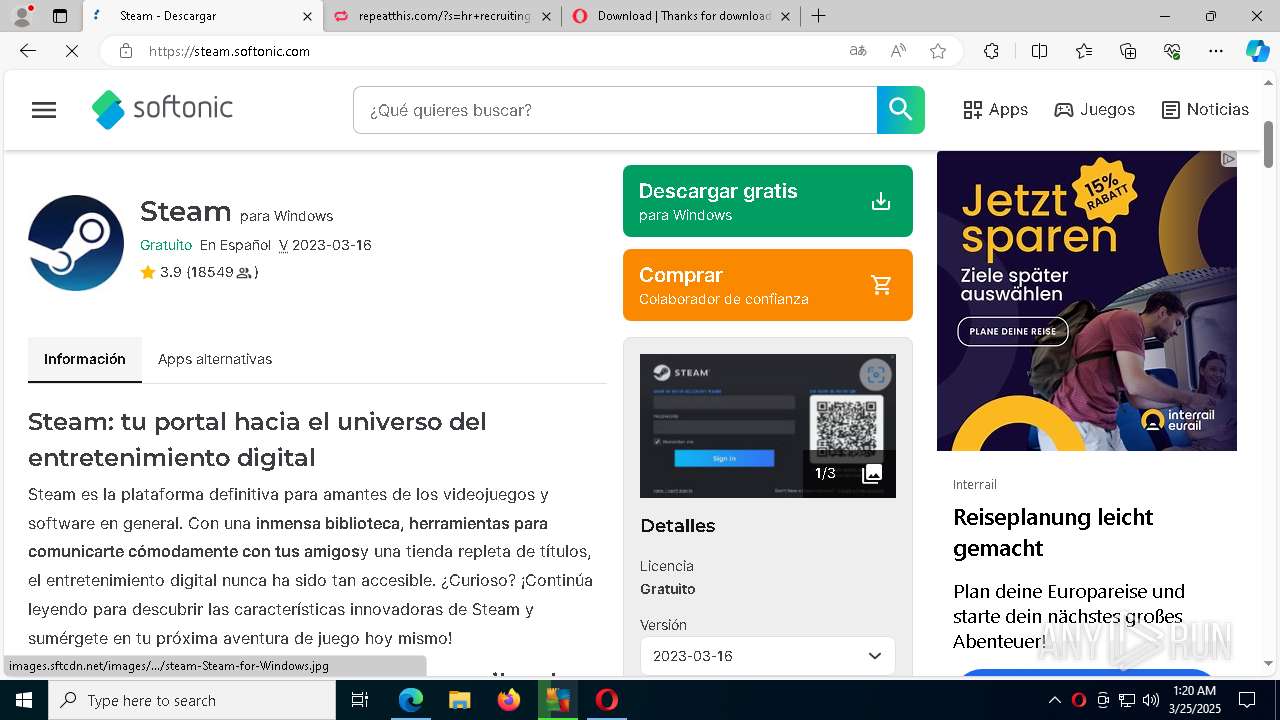Click the Steam app logo
The image size is (1280, 720).
[x=76, y=243]
